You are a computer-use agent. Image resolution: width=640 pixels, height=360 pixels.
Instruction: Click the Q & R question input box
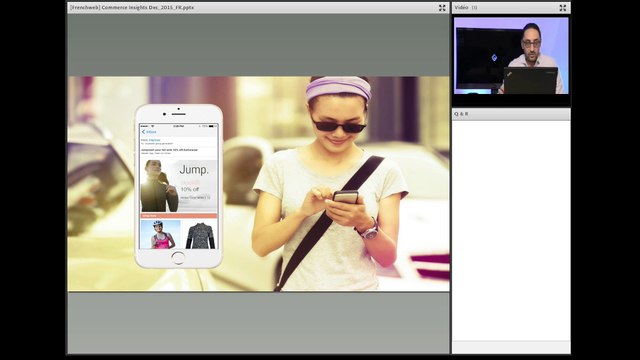tap(511, 347)
